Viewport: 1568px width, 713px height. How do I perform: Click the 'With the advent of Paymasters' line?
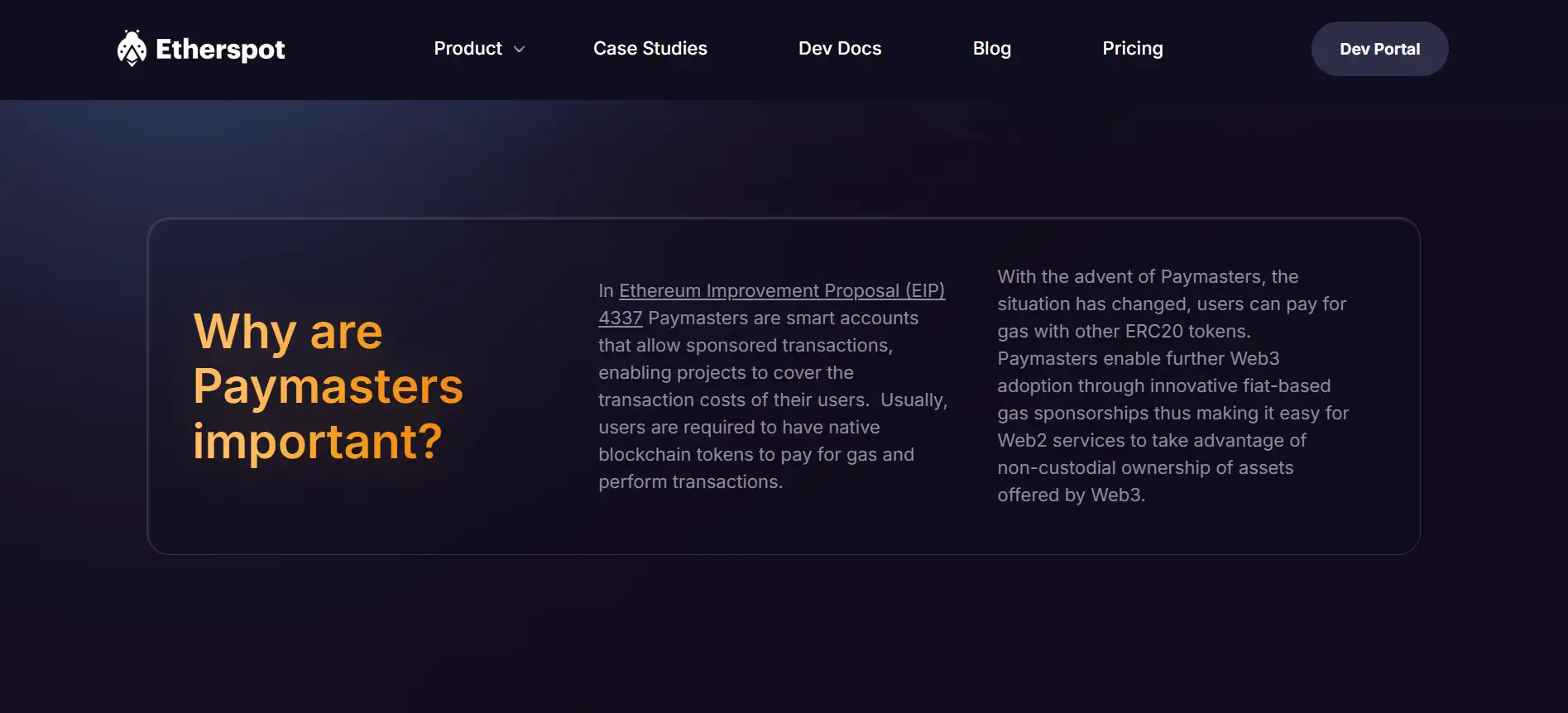click(x=1148, y=277)
